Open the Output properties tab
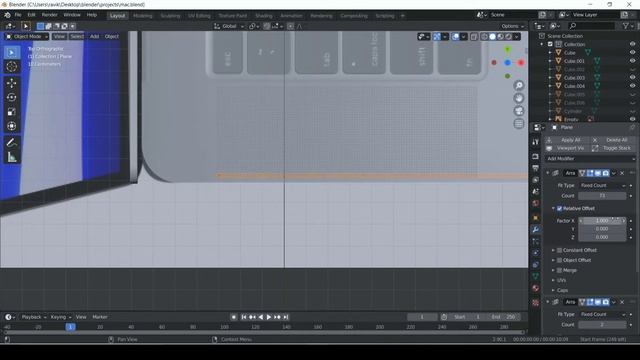 [x=536, y=168]
